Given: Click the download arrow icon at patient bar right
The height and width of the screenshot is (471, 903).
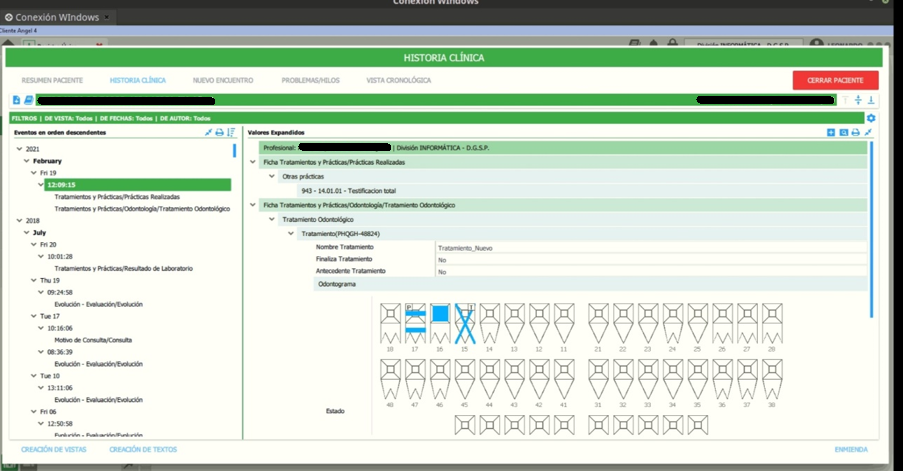Looking at the screenshot, I should click(871, 100).
